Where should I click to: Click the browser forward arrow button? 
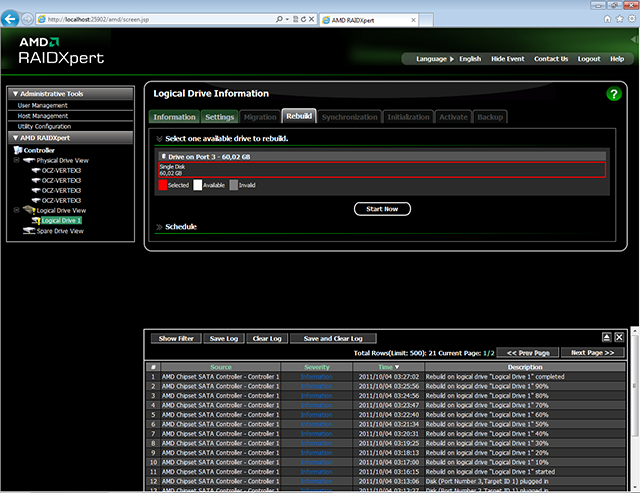click(x=27, y=19)
